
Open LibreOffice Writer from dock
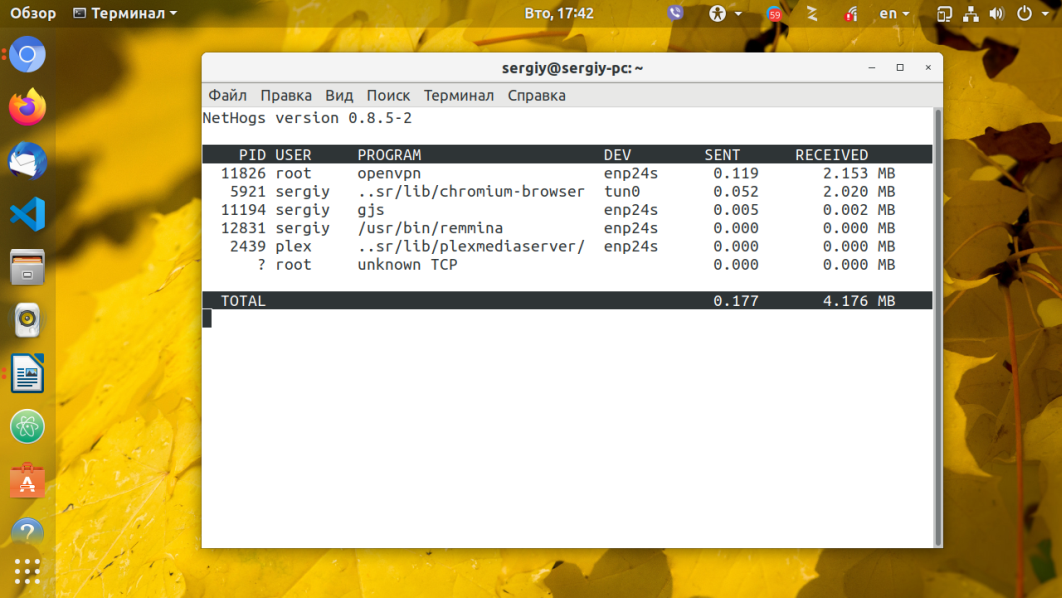(27, 374)
